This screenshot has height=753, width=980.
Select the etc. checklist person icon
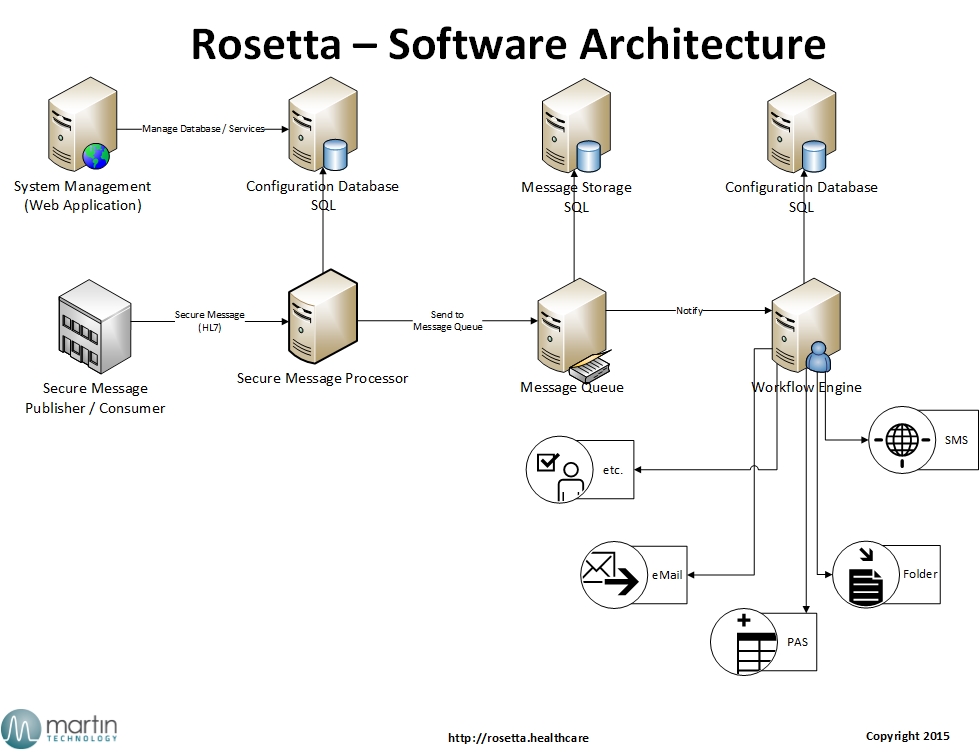559,469
